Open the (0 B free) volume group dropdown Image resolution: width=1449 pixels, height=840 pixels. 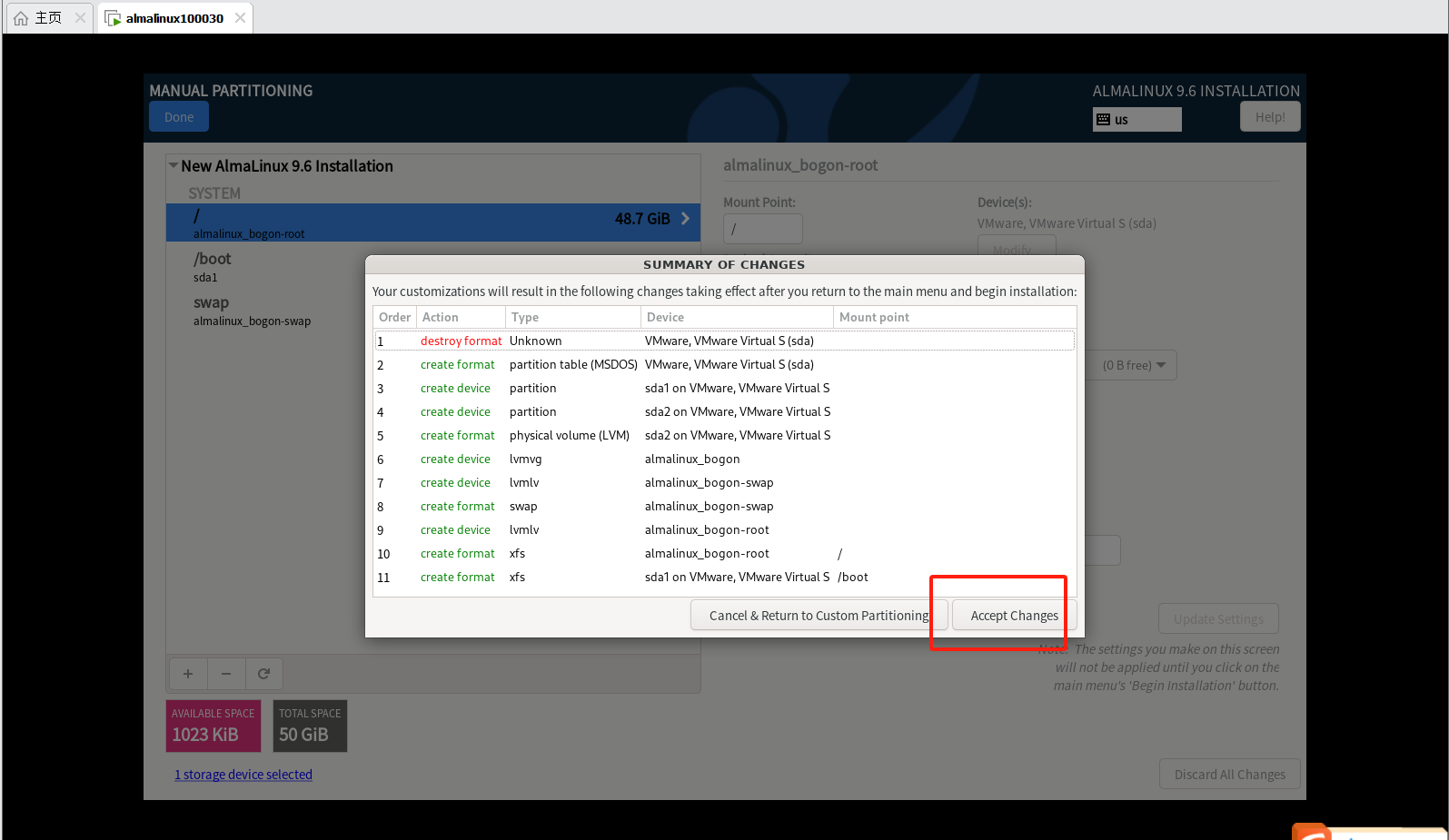[x=1133, y=365]
